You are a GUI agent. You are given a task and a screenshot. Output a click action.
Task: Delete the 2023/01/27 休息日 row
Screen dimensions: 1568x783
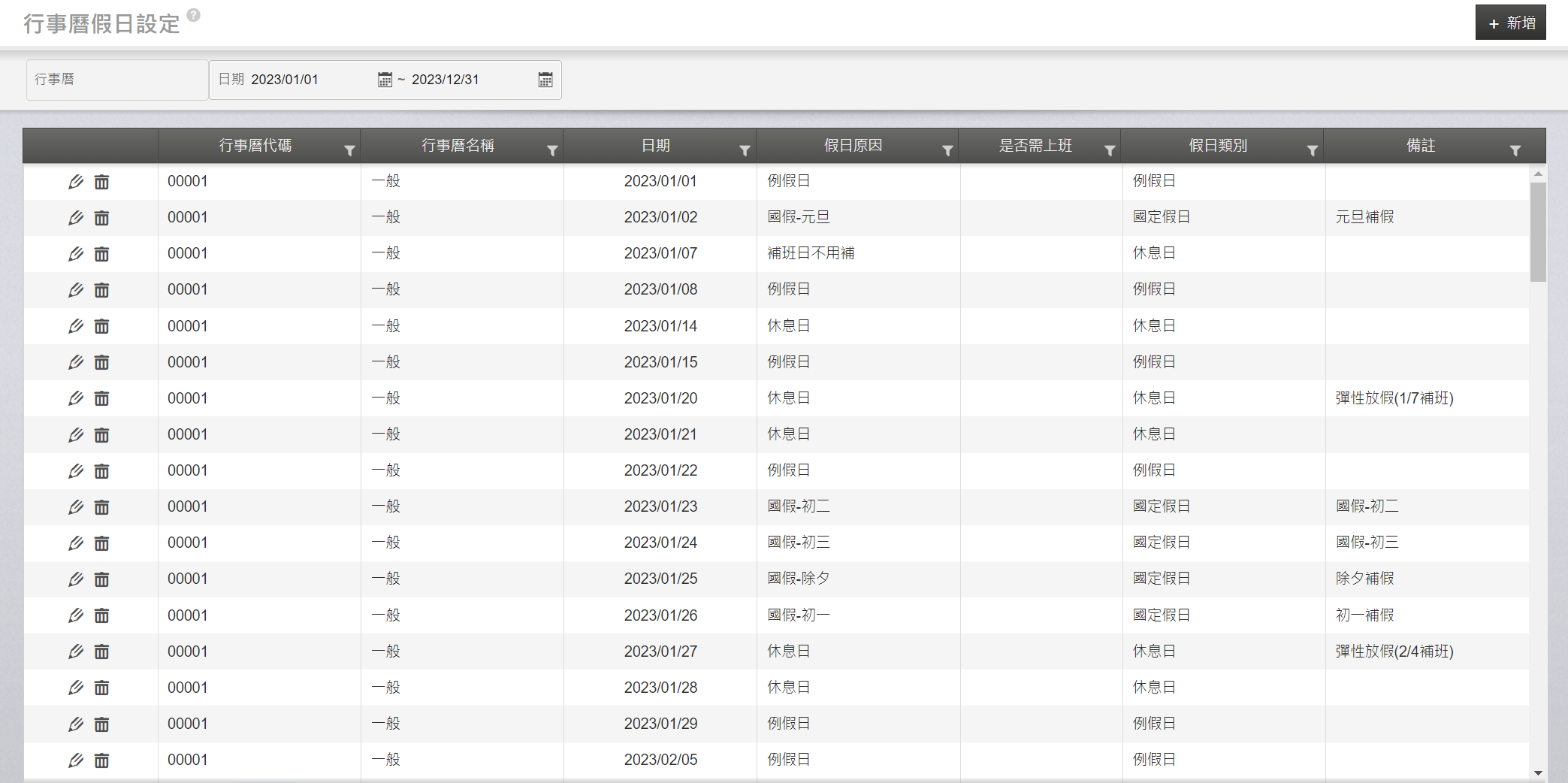[x=101, y=651]
